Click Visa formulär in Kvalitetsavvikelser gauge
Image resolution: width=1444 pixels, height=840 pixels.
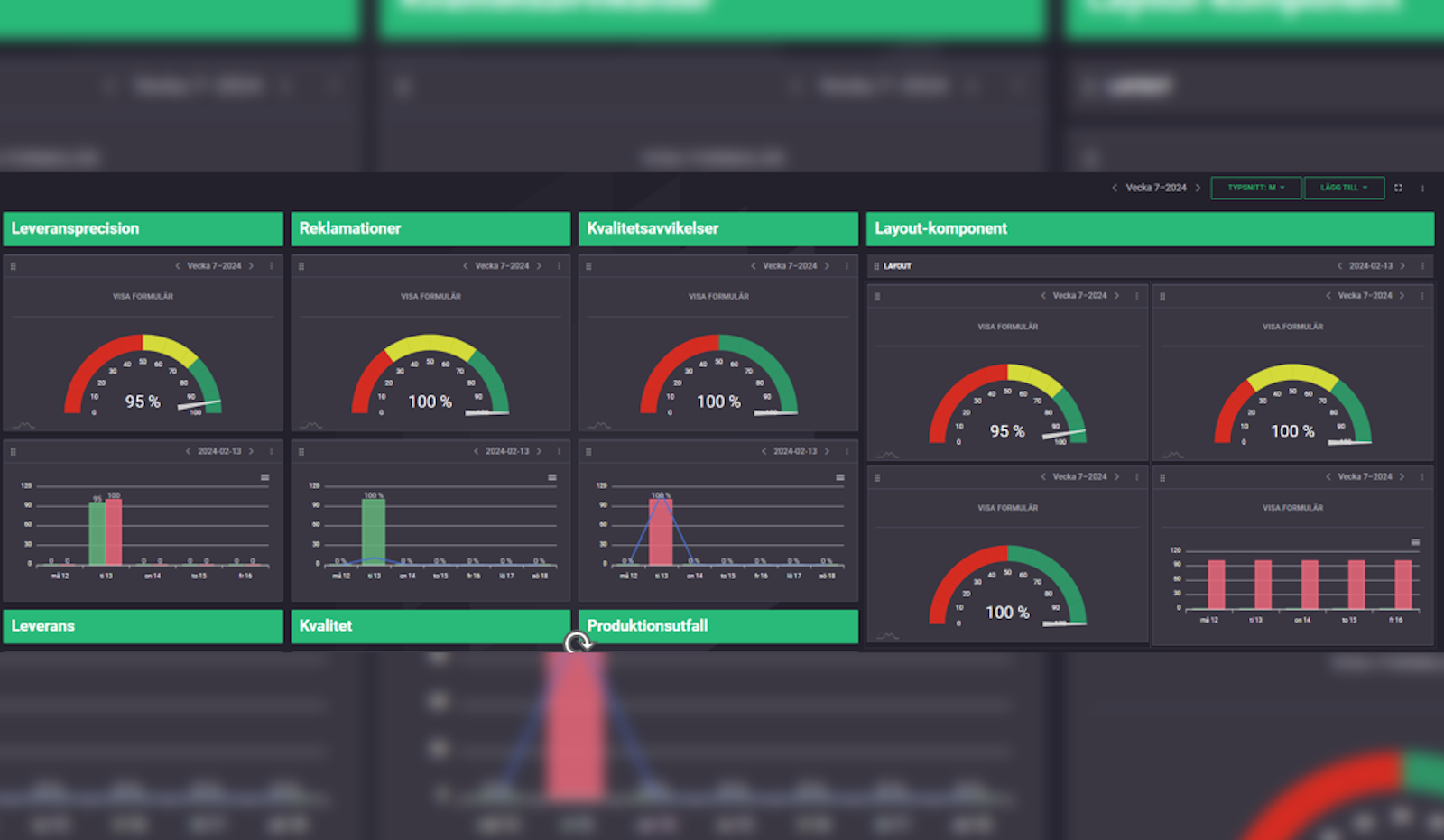click(x=718, y=296)
